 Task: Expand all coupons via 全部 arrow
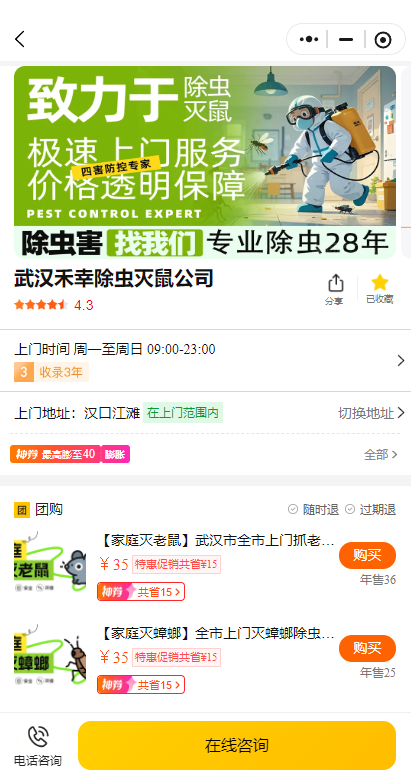click(381, 454)
